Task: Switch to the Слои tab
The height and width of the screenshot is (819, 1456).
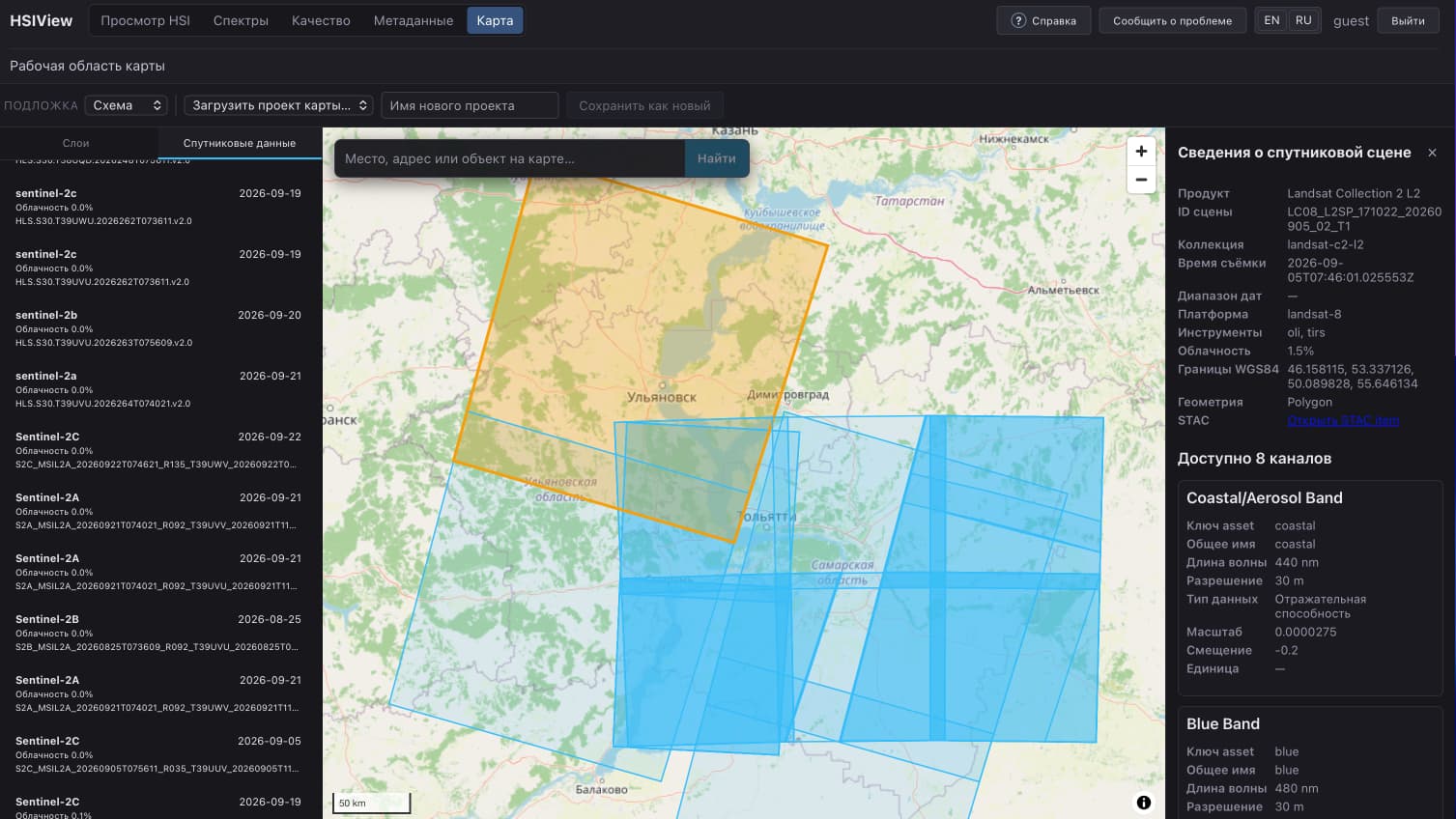Action: pyautogui.click(x=75, y=143)
